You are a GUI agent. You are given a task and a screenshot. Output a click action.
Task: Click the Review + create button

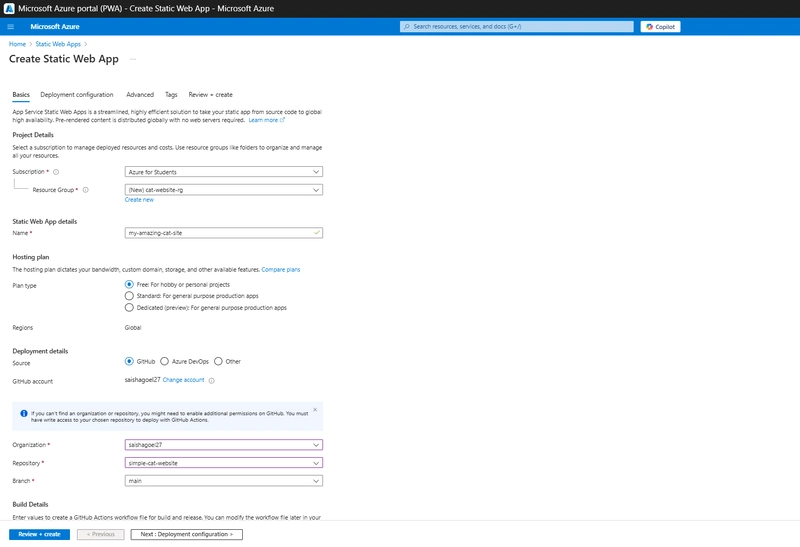[x=39, y=534]
